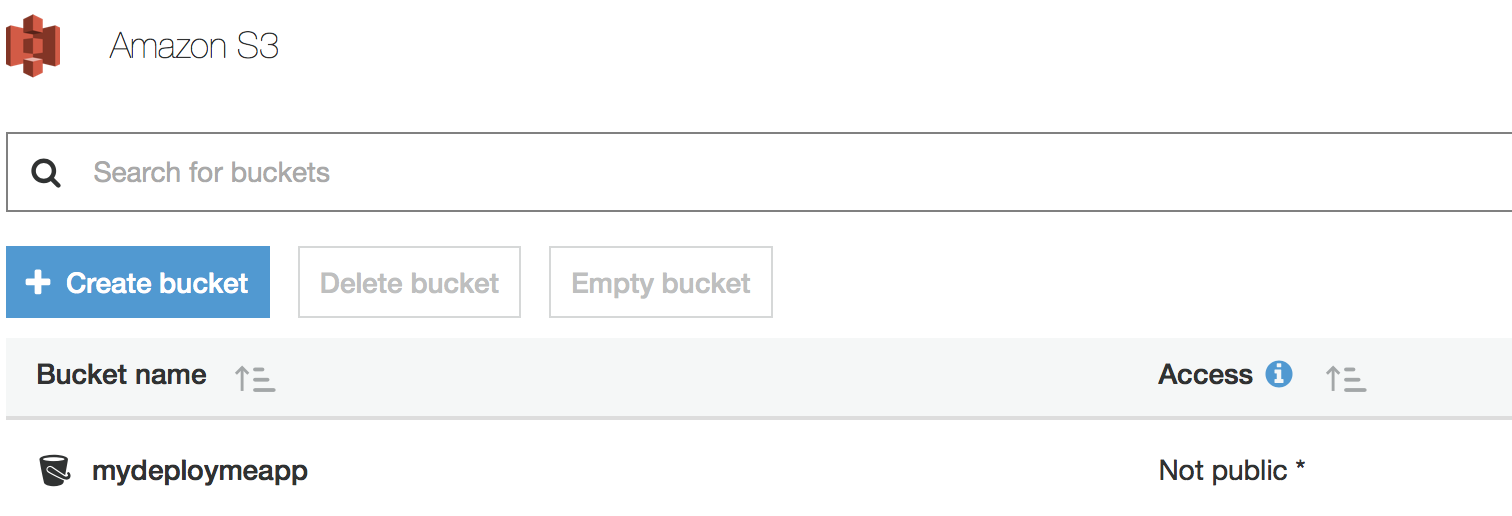Screen dimensions: 1512x516
Task: Click the magnifying glass search icon
Action: (46, 173)
